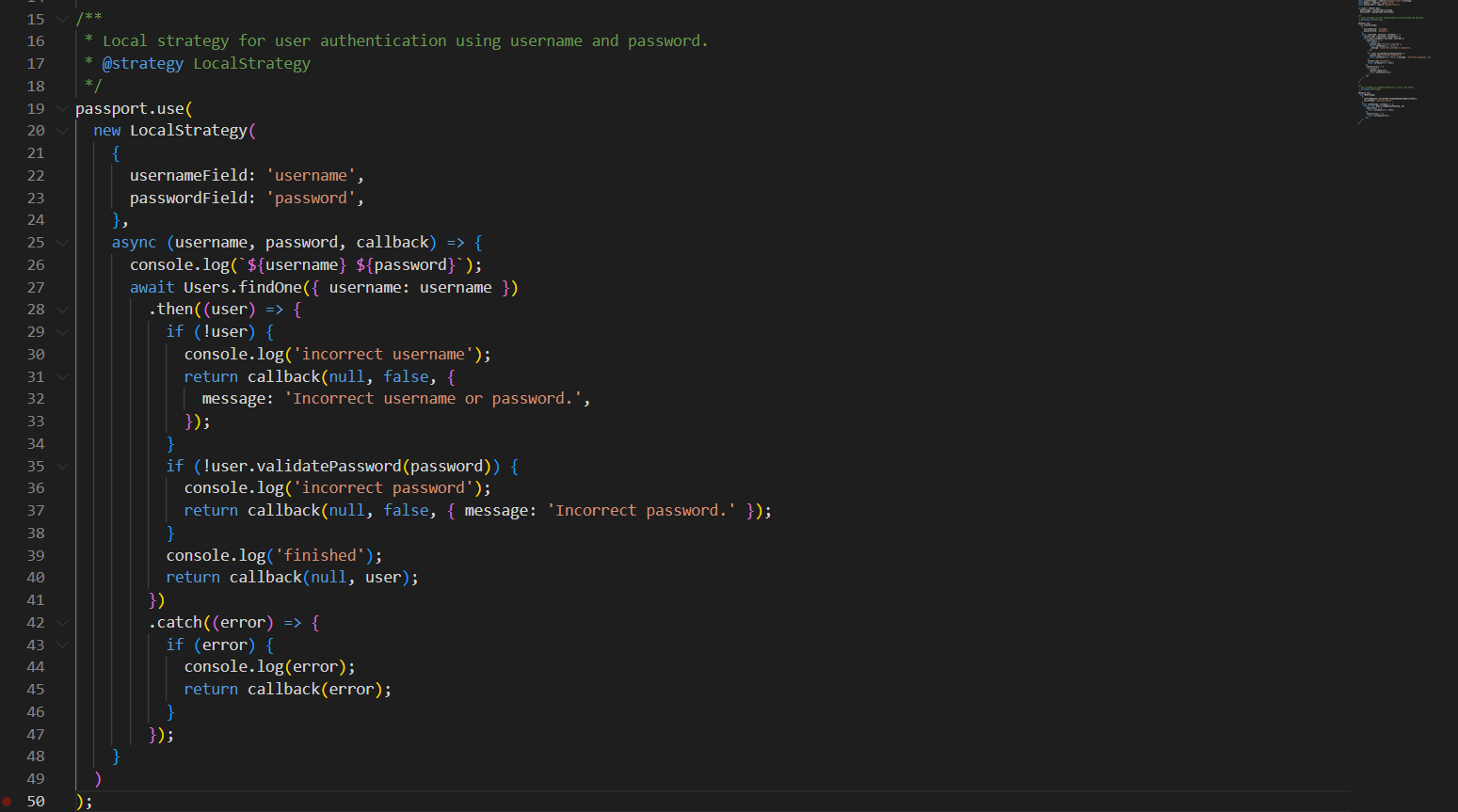Image resolution: width=1458 pixels, height=812 pixels.
Task: Collapse the .catch block on line 42
Action: tap(62, 623)
